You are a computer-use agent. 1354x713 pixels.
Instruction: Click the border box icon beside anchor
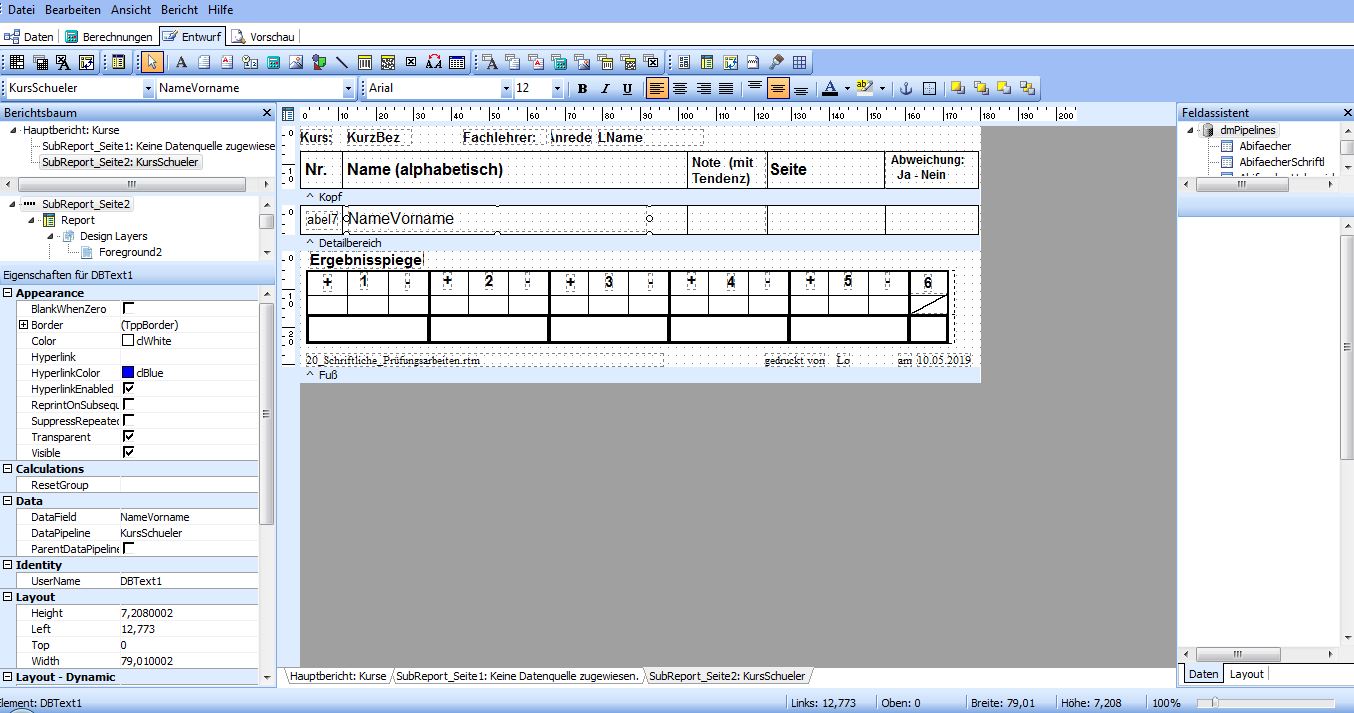(x=929, y=89)
